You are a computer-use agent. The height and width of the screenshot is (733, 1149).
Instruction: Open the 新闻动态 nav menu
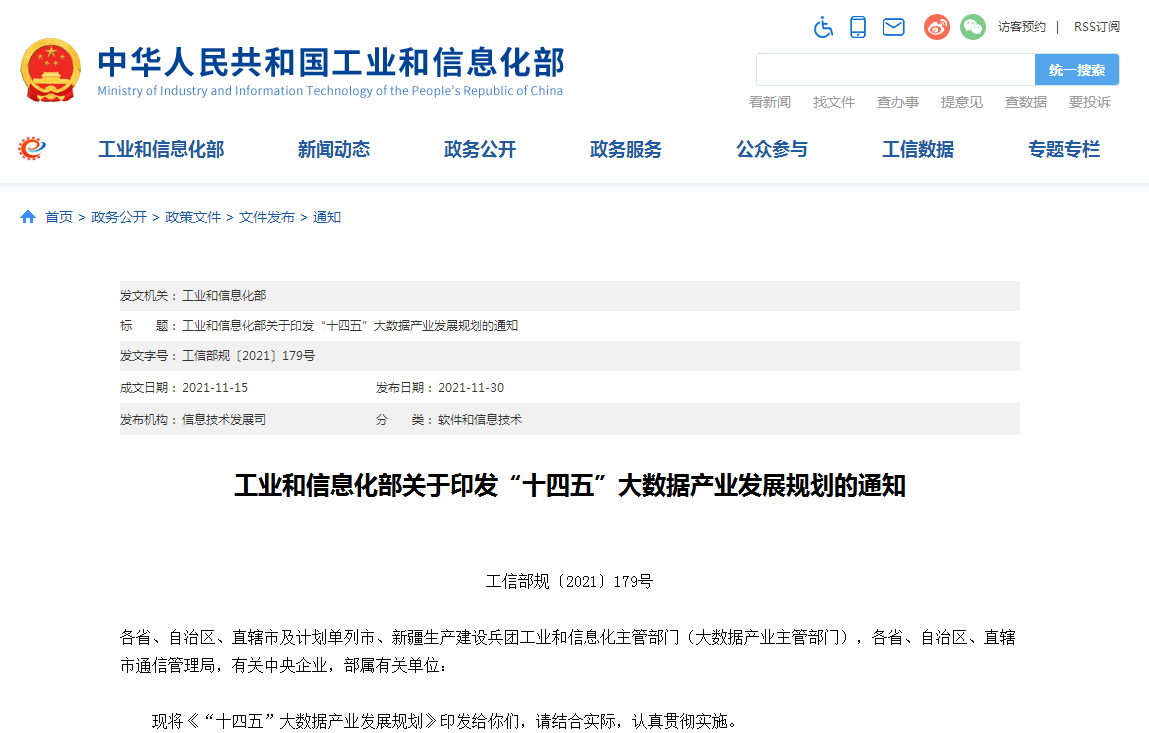[333, 150]
